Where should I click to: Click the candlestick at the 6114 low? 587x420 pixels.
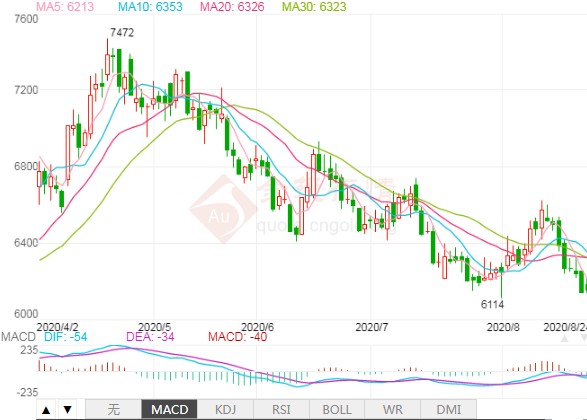pyautogui.click(x=502, y=280)
